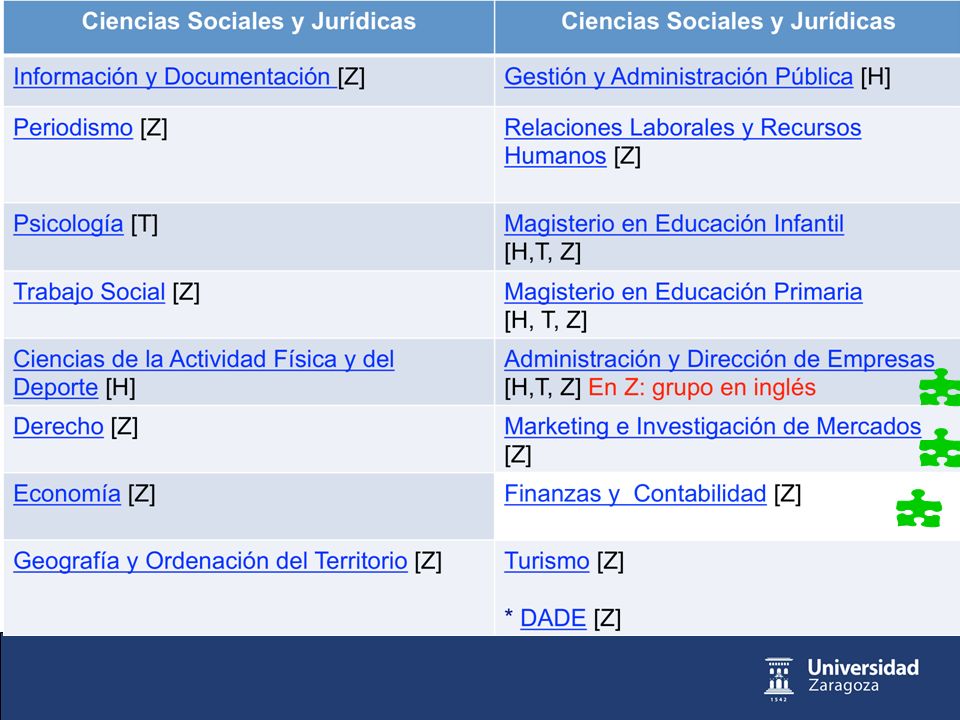Click the puzzle icon next to Marketing e Investigación de Mercados

tap(940, 448)
